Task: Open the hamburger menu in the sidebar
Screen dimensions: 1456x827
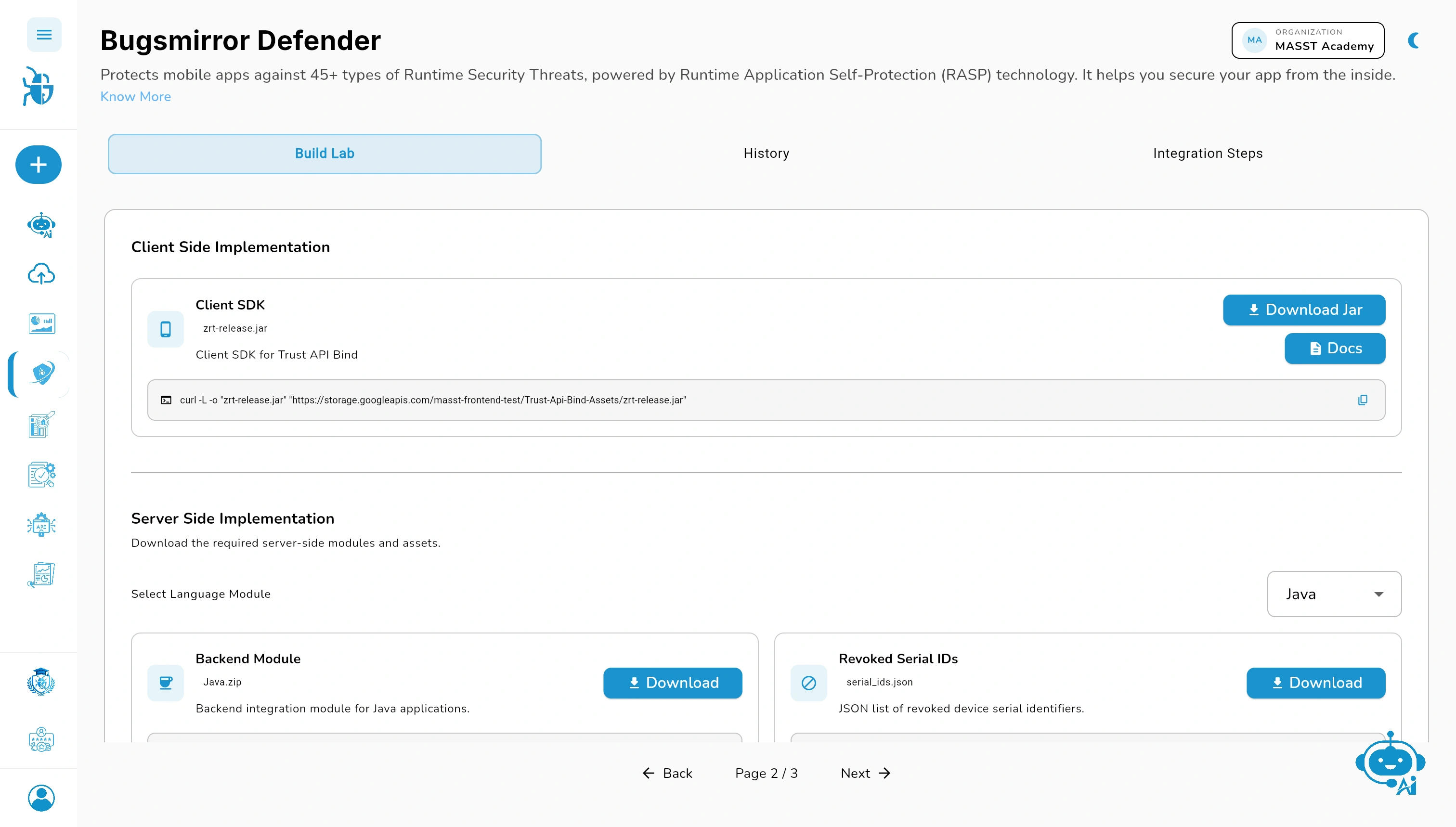Action: [44, 35]
